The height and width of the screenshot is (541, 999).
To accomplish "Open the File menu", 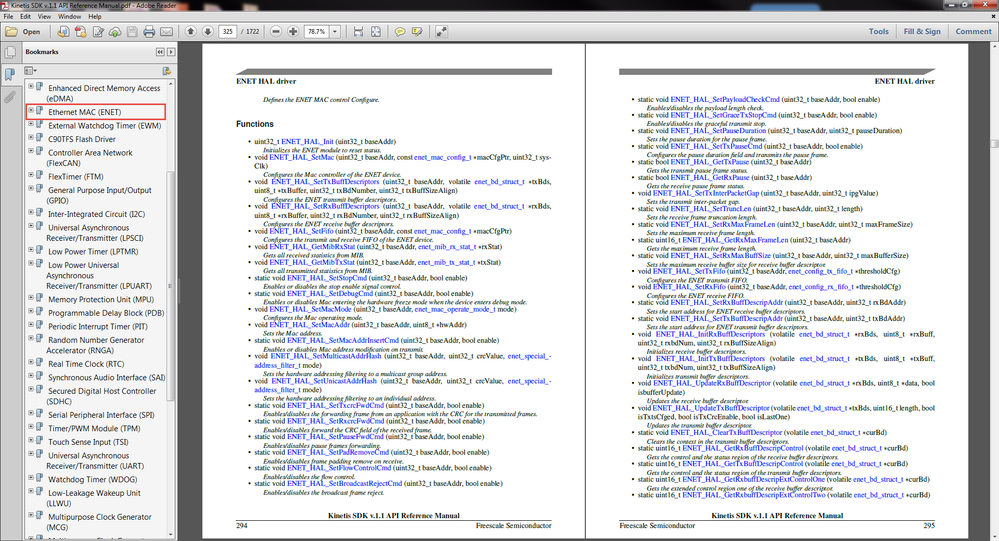I will (x=8, y=17).
